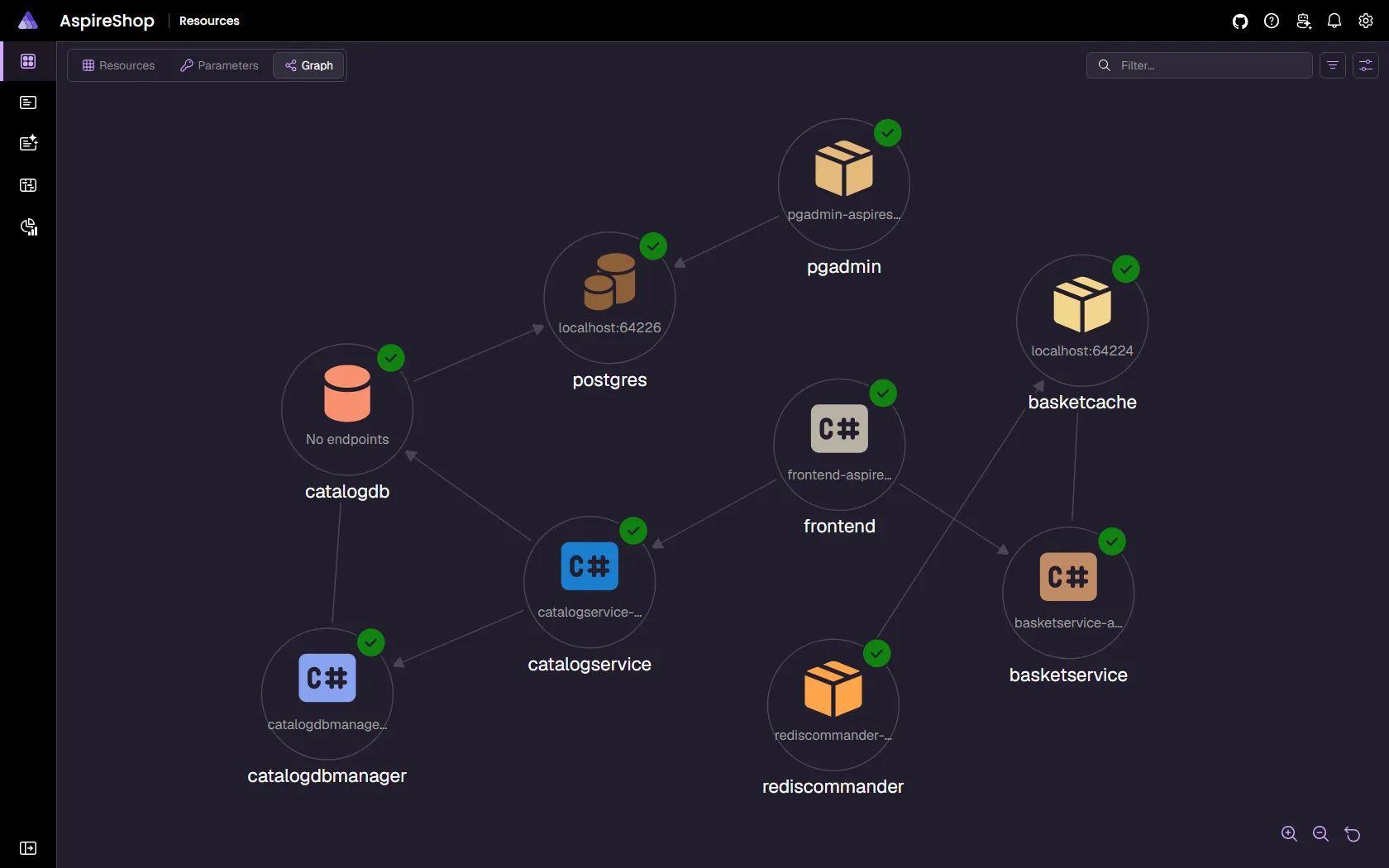Select the postgres database server icon
Viewport: 1389px width, 868px height.
[x=610, y=282]
